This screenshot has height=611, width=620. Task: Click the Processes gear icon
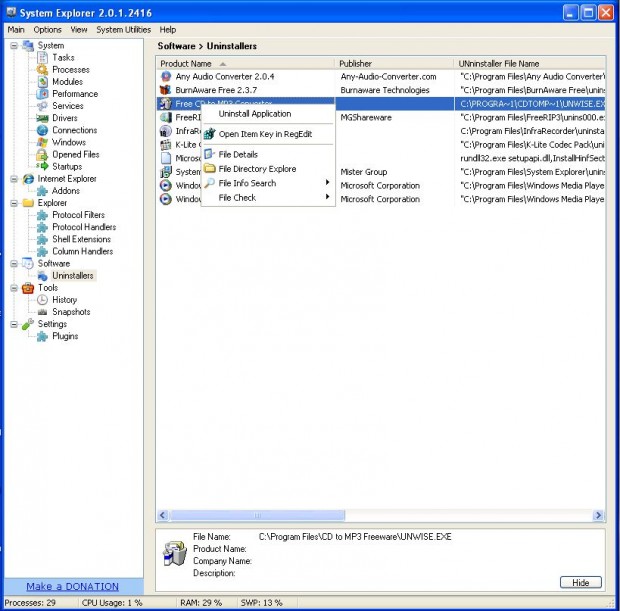coord(42,70)
